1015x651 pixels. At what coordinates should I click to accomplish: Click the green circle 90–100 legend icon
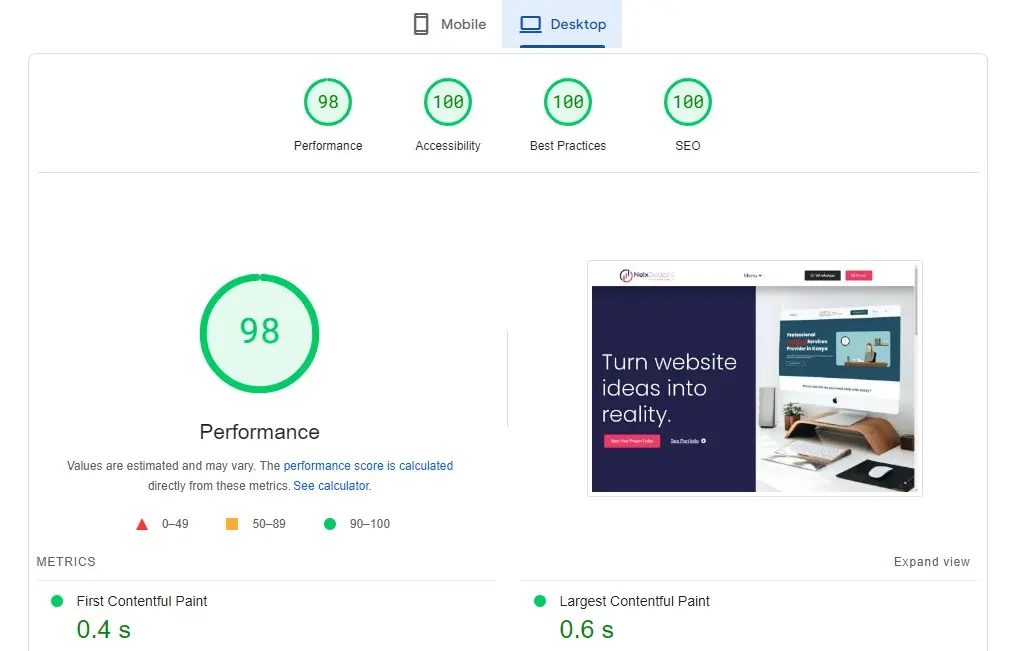click(330, 523)
